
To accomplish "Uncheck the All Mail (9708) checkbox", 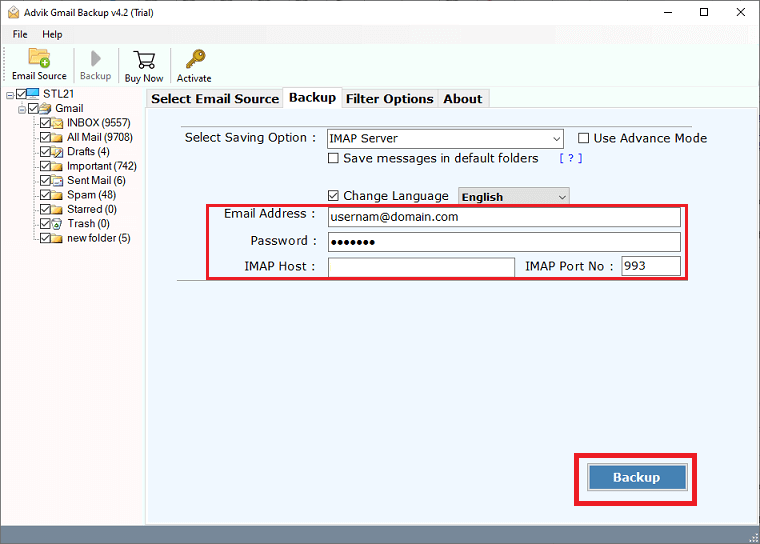I will point(45,137).
